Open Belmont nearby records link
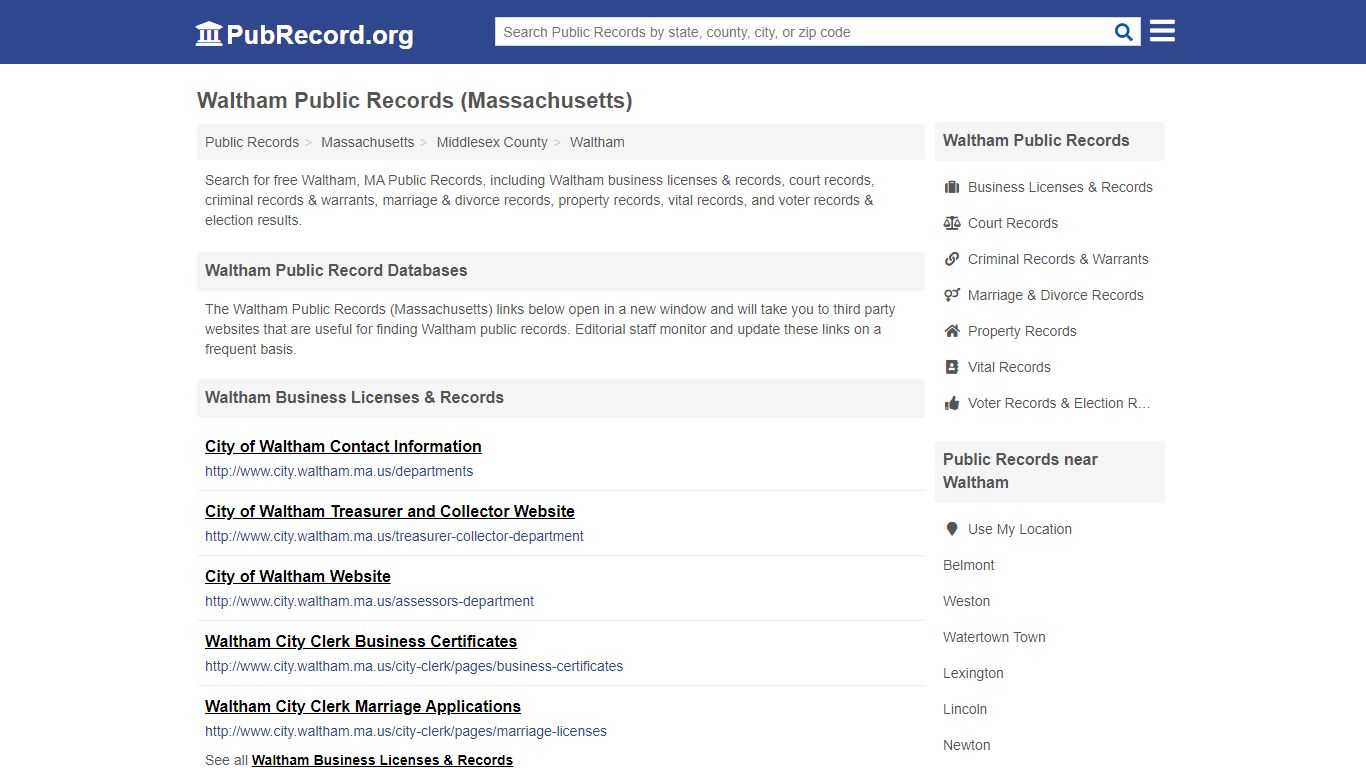This screenshot has width=1366, height=768. pyautogui.click(x=969, y=565)
